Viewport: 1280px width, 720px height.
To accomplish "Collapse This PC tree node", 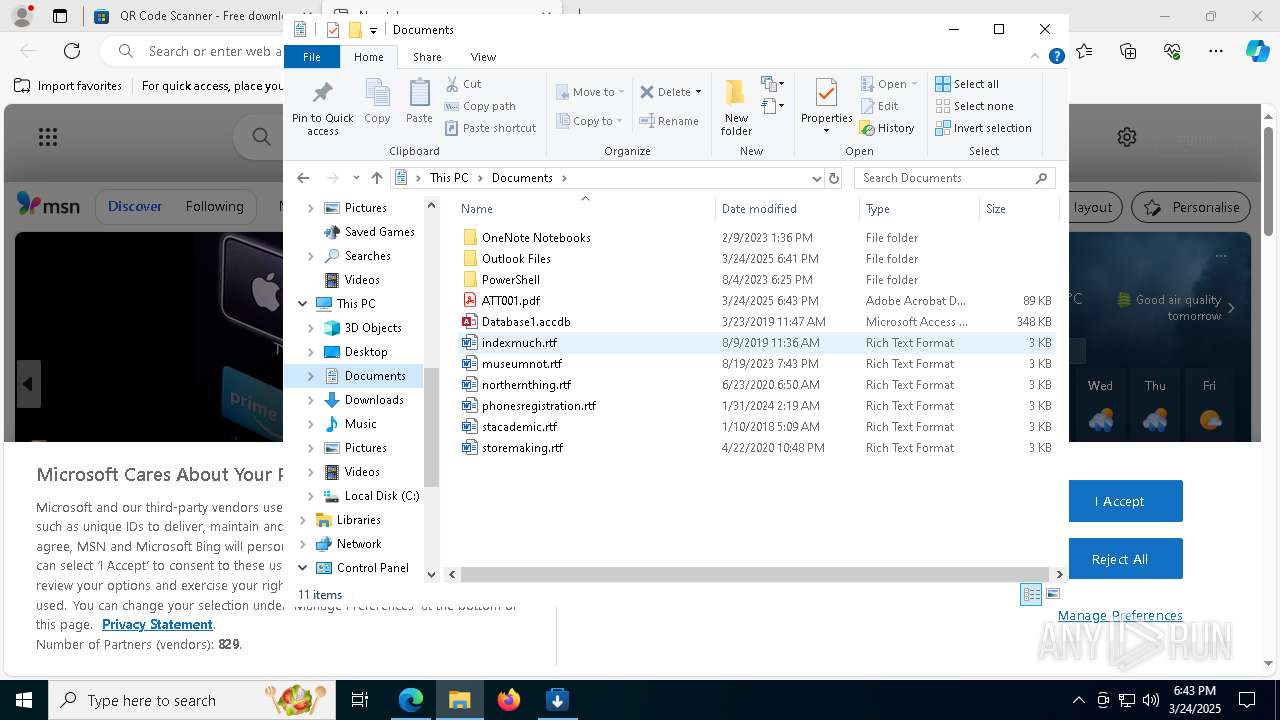I will [x=303, y=304].
